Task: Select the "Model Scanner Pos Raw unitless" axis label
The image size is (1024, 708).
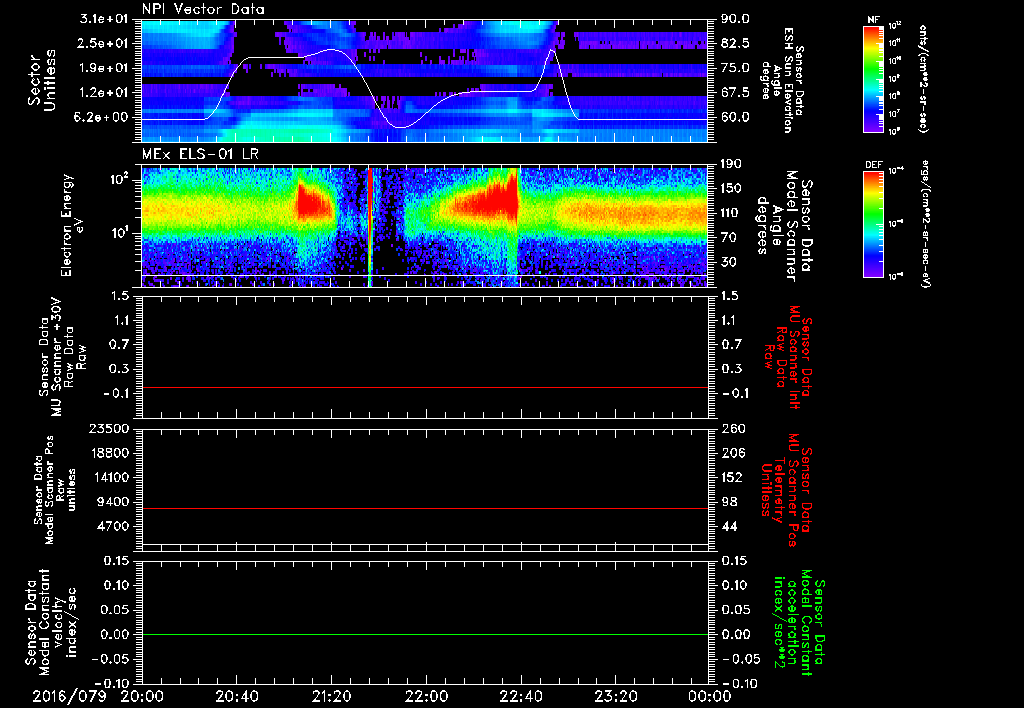Action: [x=55, y=490]
